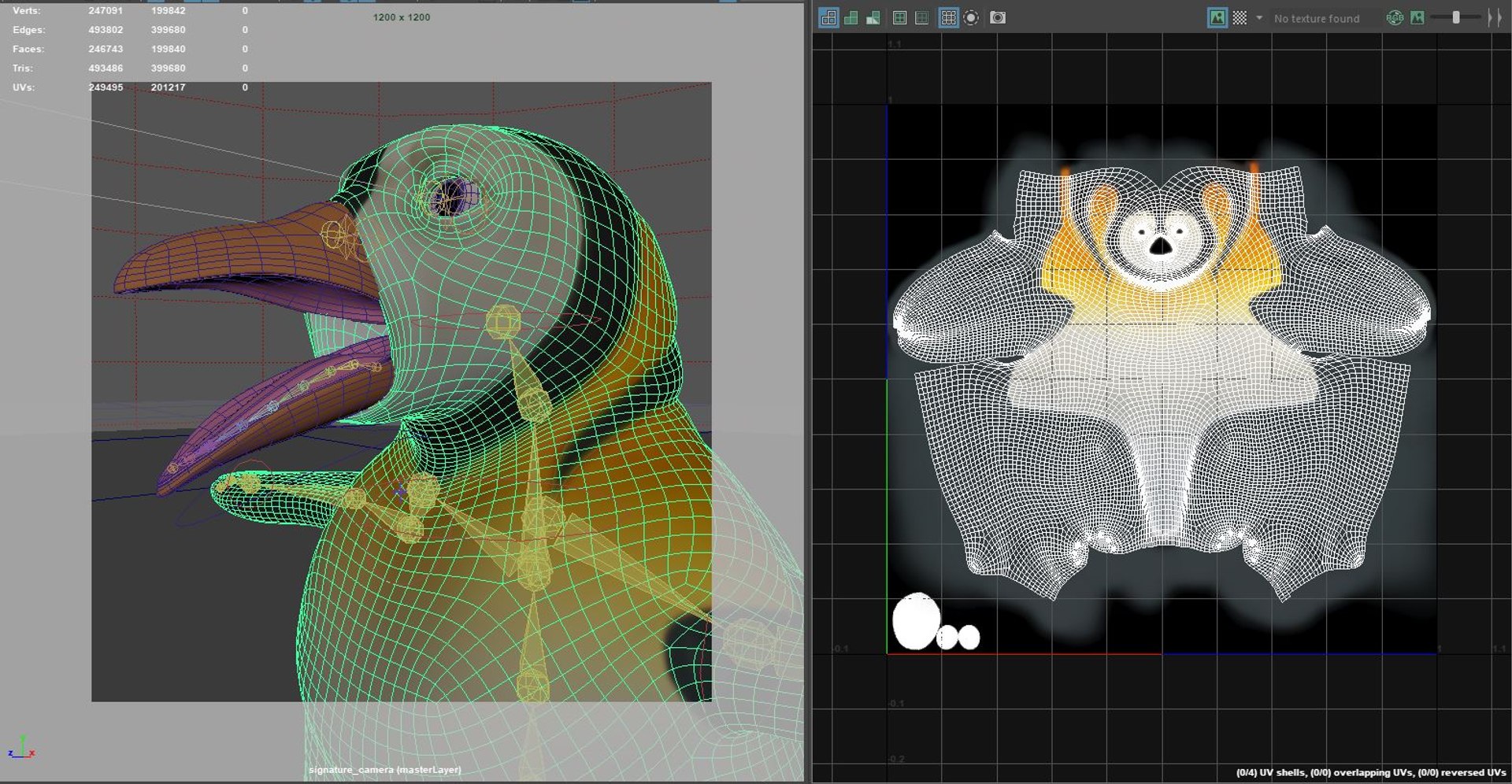Screen dimensions: 1512x784
Task: Click toolbar collapse arrows at far right
Action: coord(1495,17)
